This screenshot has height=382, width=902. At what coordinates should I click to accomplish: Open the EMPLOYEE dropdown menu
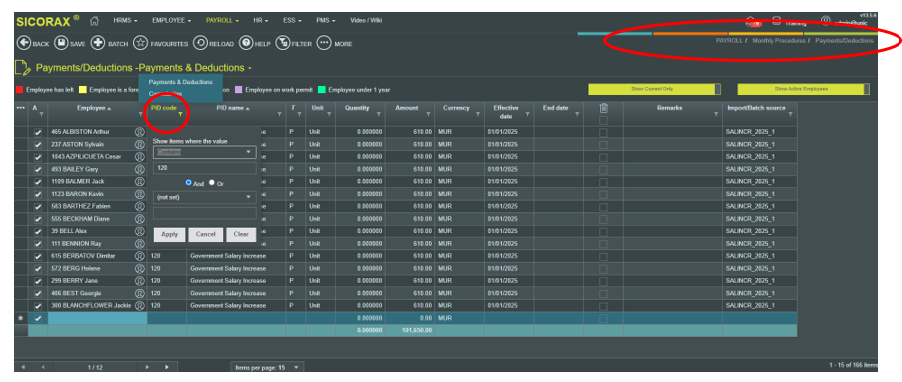click(x=171, y=20)
